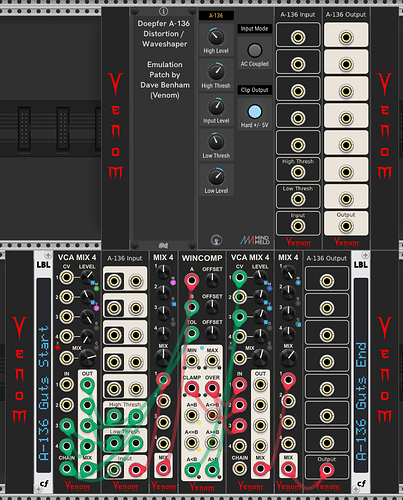This screenshot has height=500, width=403.
Task: Click the 'A-136 Guts Start' label text
Action: click(x=44, y=394)
